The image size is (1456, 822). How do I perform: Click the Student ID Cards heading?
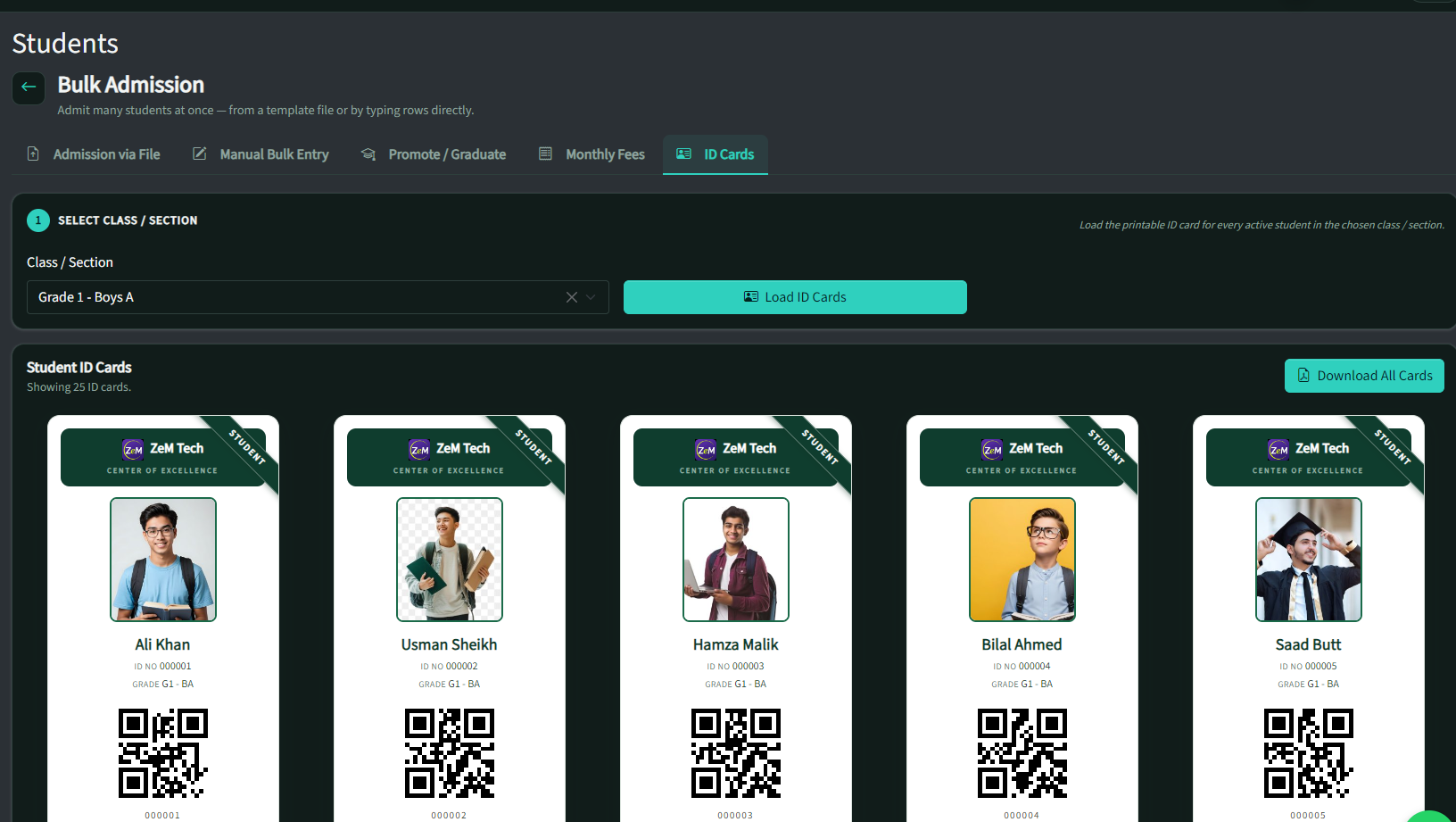[79, 367]
